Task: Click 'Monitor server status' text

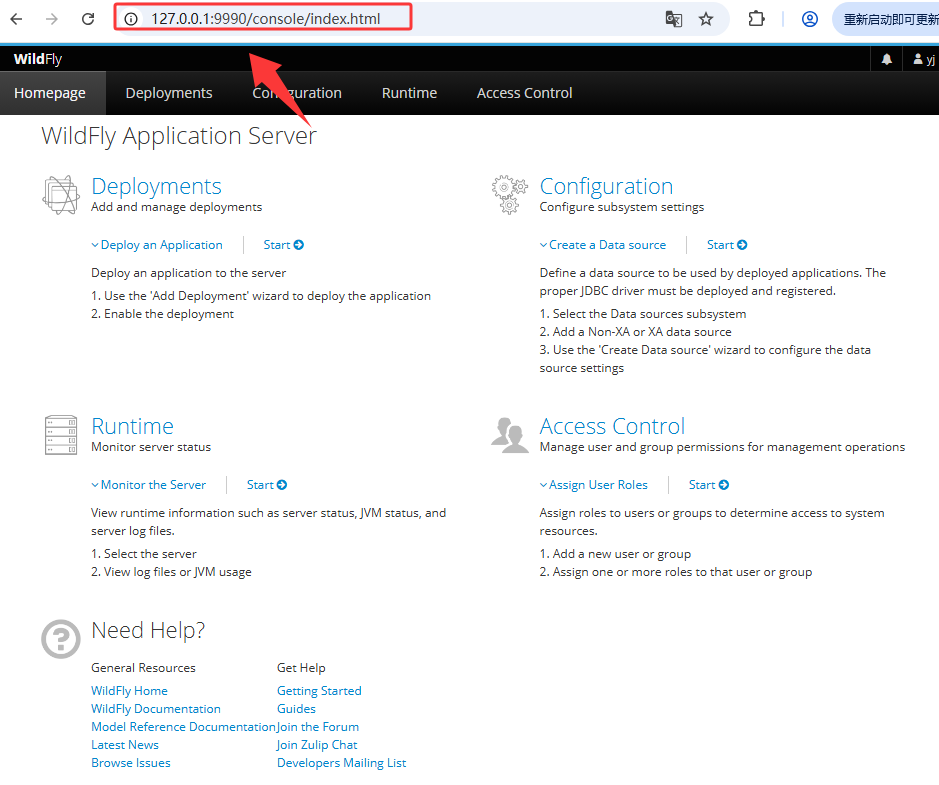Action: pos(151,447)
